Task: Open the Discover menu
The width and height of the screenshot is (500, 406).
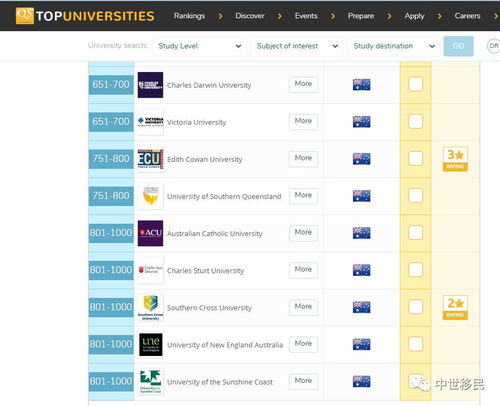Action: click(x=250, y=16)
